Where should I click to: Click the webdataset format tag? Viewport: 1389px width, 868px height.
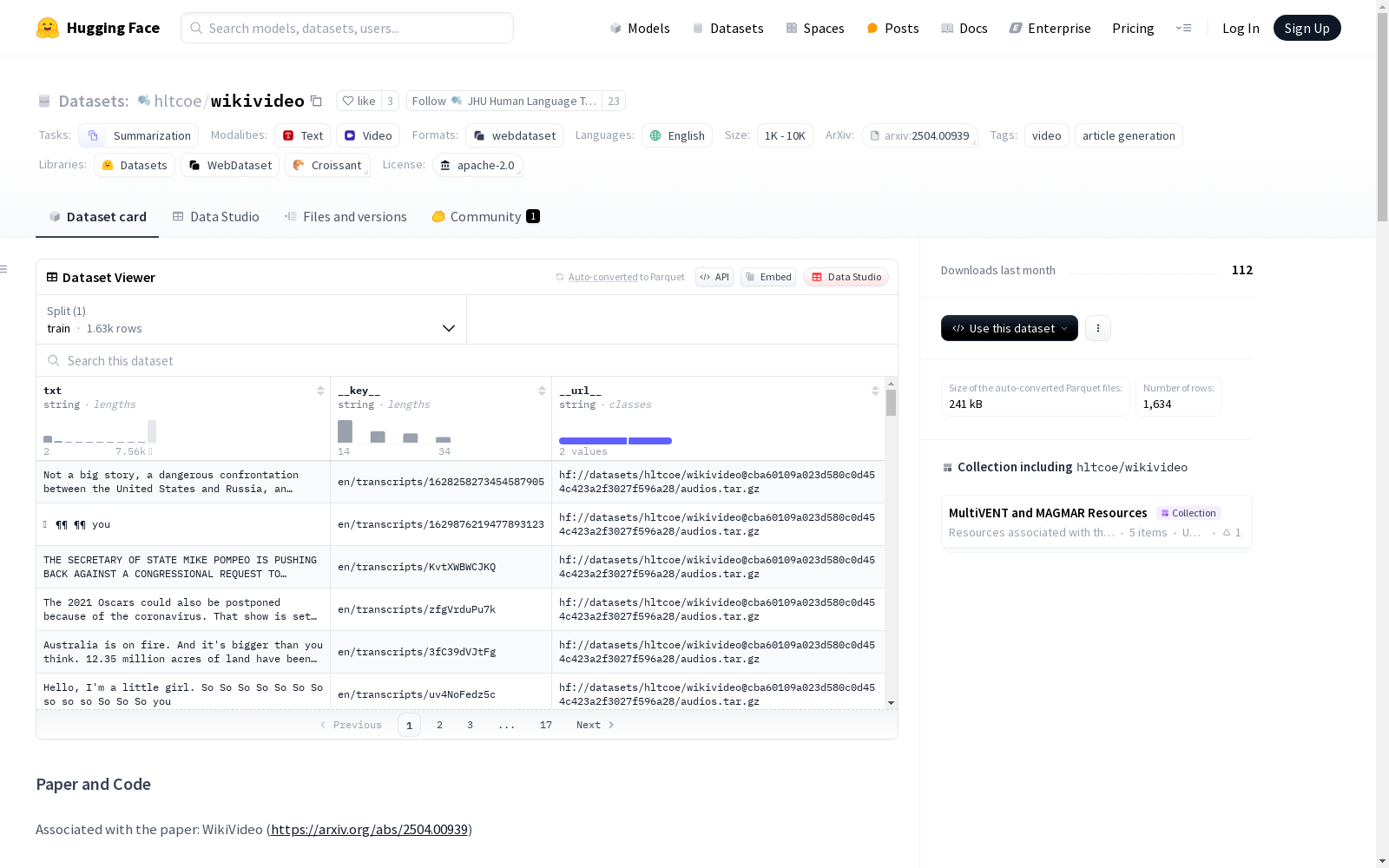pos(515,135)
